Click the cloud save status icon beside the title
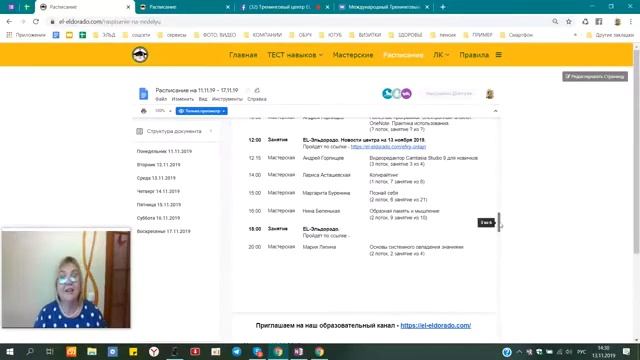 tap(257, 90)
